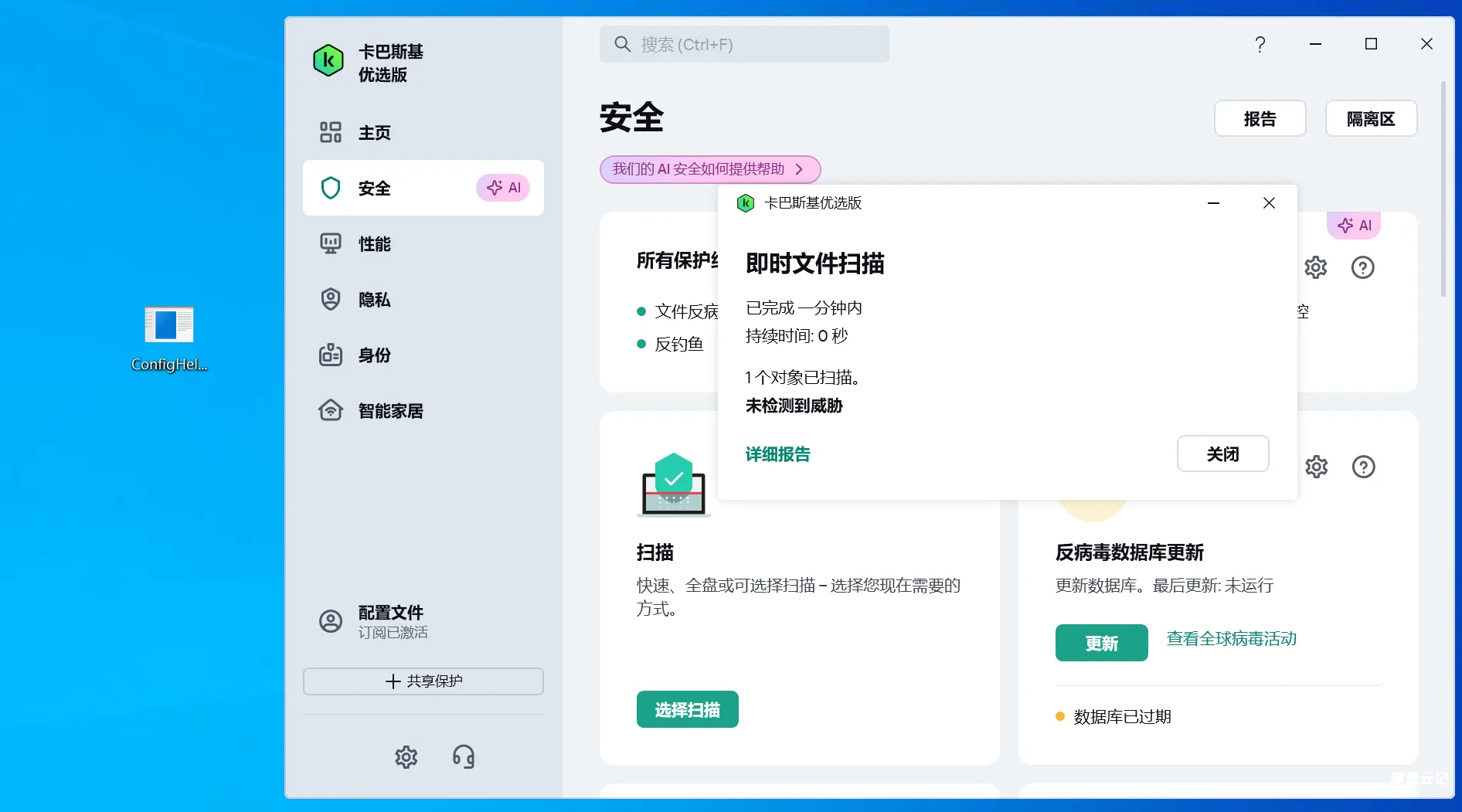Click the 详细报告 link in scan dialog
The width and height of the screenshot is (1462, 812).
click(x=777, y=454)
